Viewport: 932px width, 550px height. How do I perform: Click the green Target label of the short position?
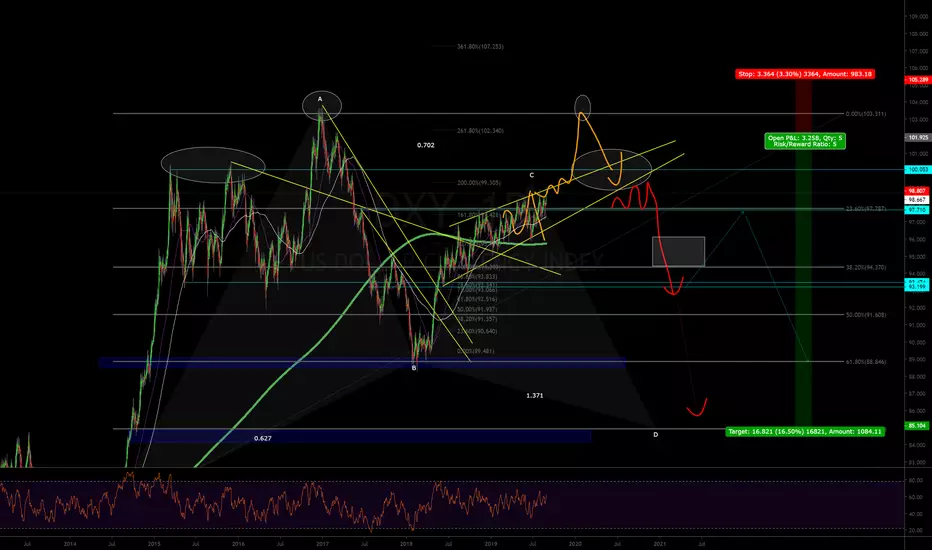point(805,432)
